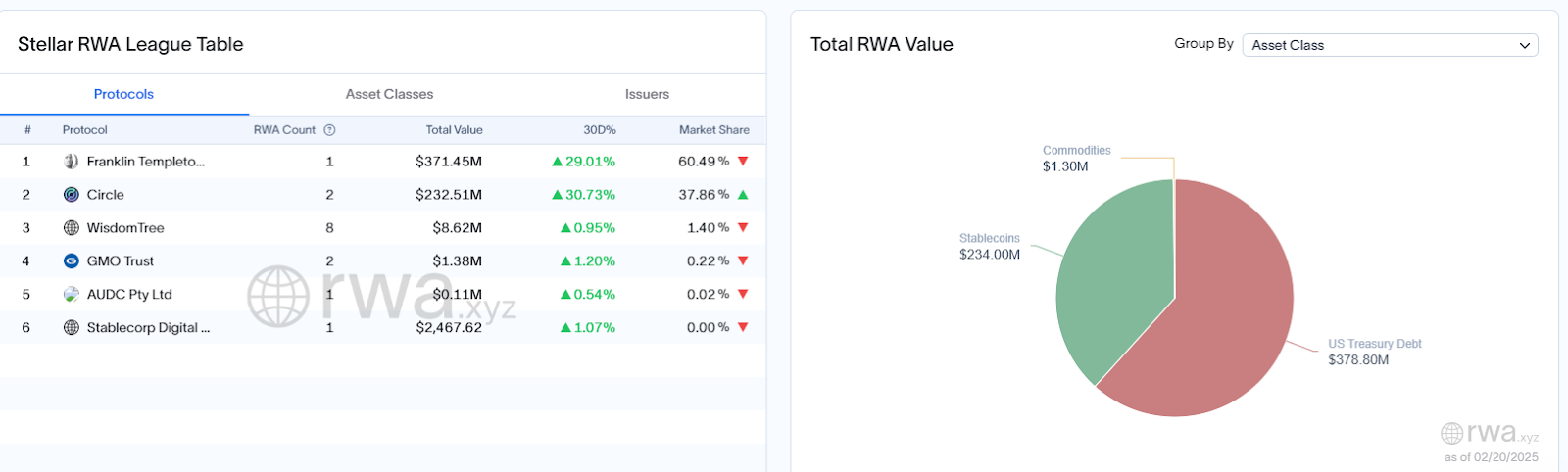Open the GMO Trust protocol link
The height and width of the screenshot is (472, 1568).
121,261
